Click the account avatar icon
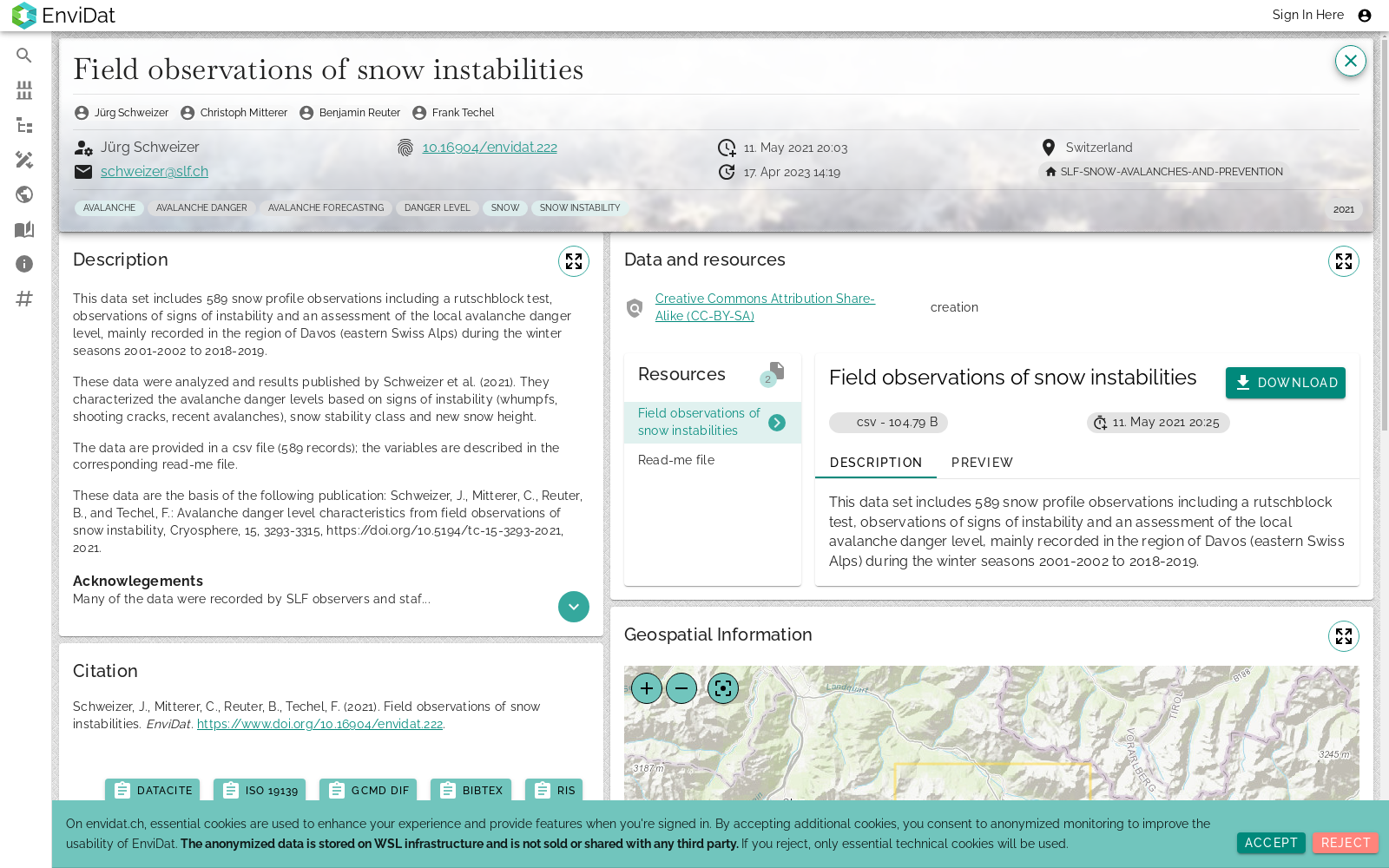This screenshot has height=868, width=1389. (1365, 16)
